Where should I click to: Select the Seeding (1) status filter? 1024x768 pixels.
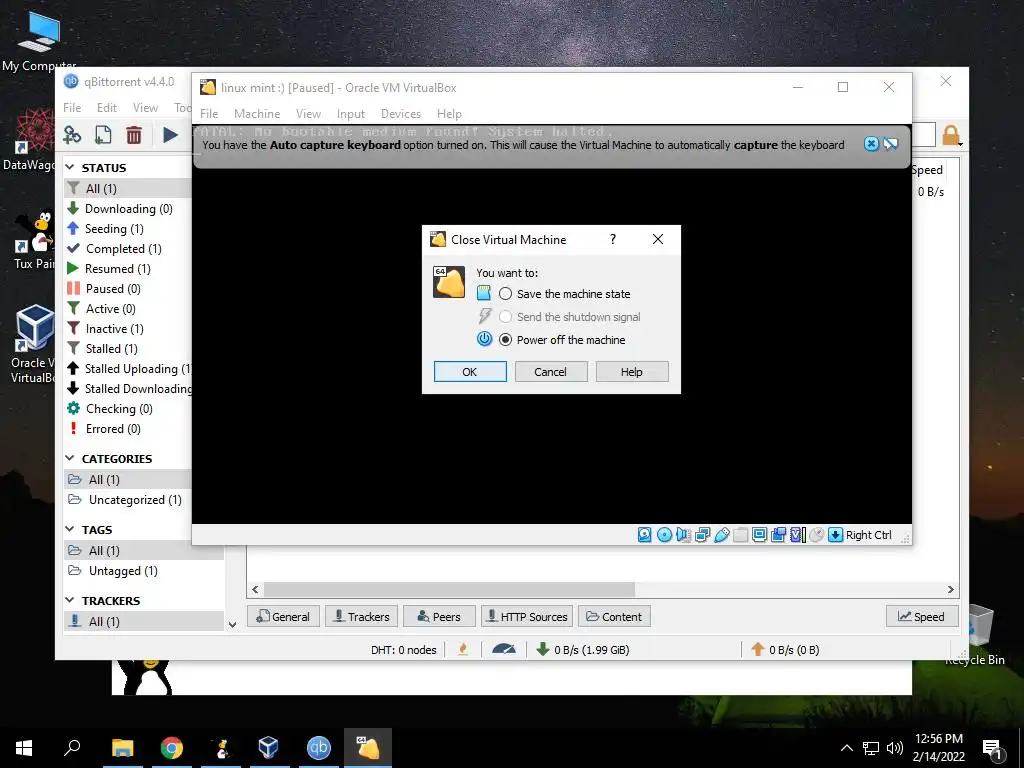(114, 229)
